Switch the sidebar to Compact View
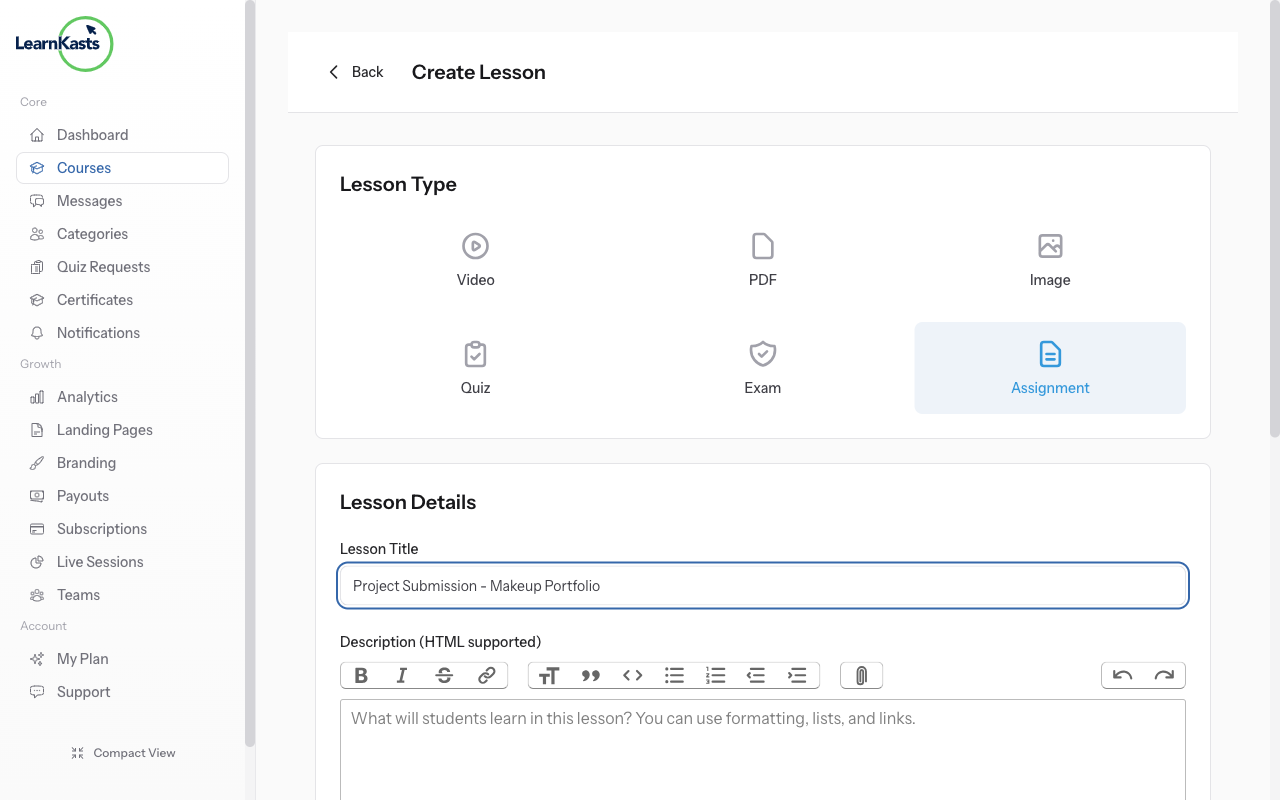The width and height of the screenshot is (1280, 800). click(123, 752)
